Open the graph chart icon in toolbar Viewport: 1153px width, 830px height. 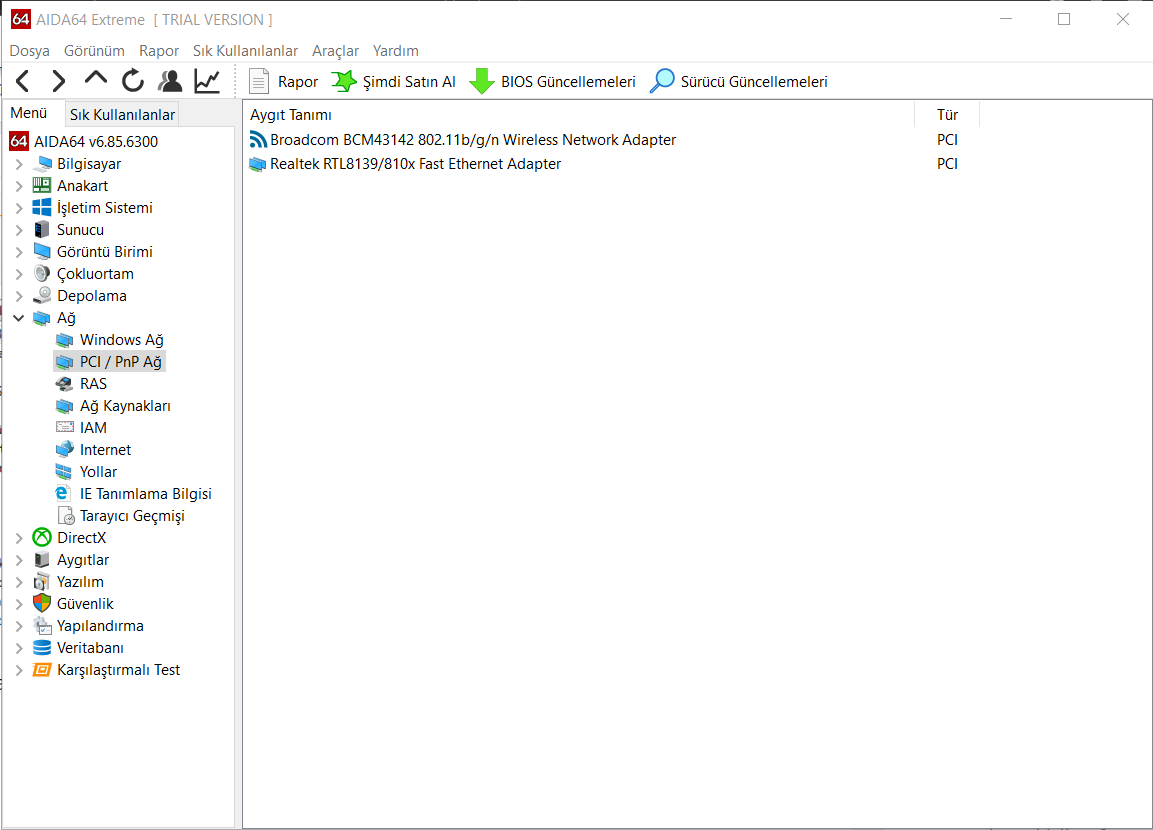207,81
